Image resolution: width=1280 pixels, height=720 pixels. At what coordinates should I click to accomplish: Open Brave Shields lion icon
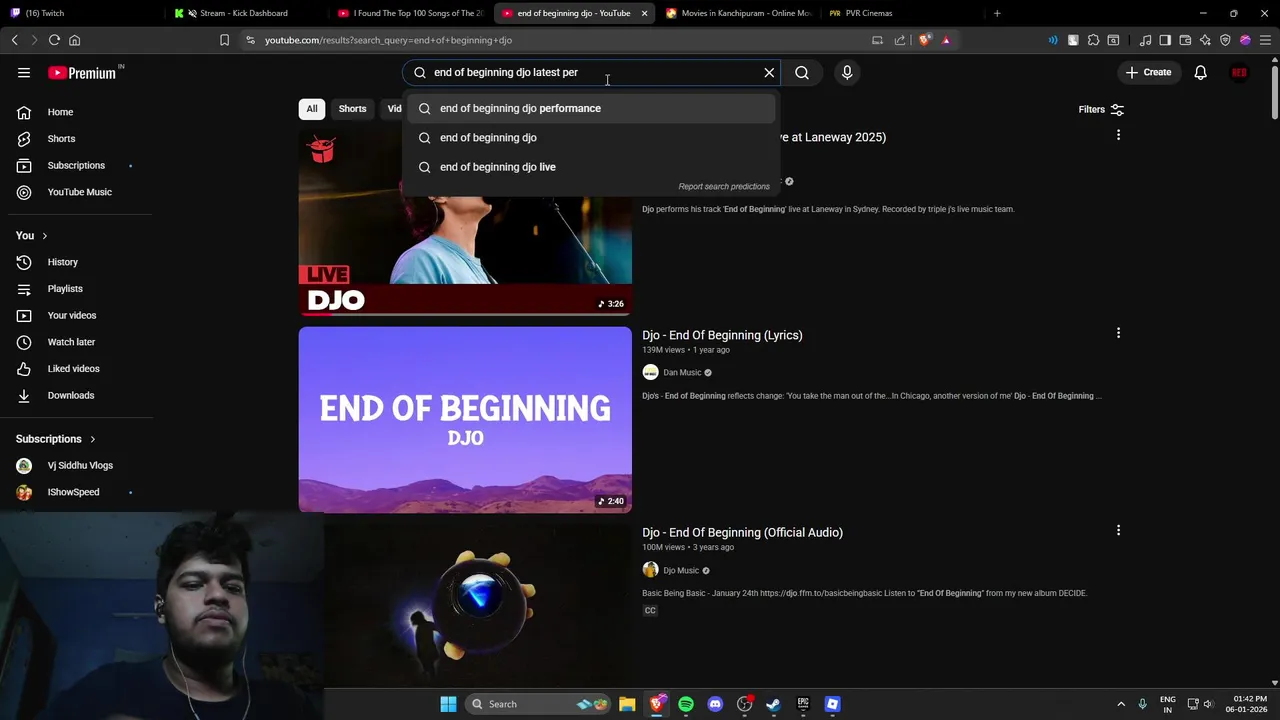click(x=924, y=40)
